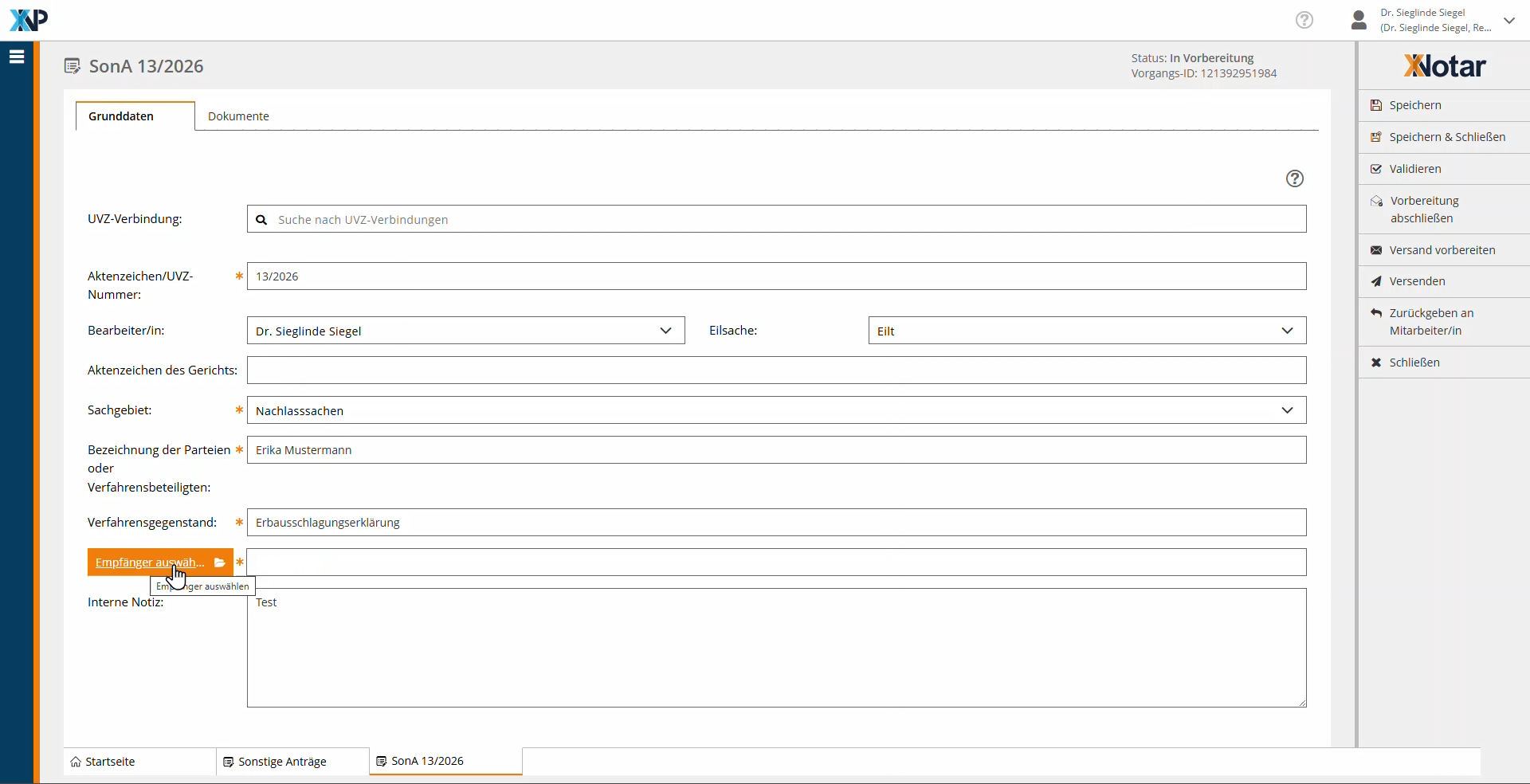
Task: Click the form help question mark icon
Action: pos(1294,178)
